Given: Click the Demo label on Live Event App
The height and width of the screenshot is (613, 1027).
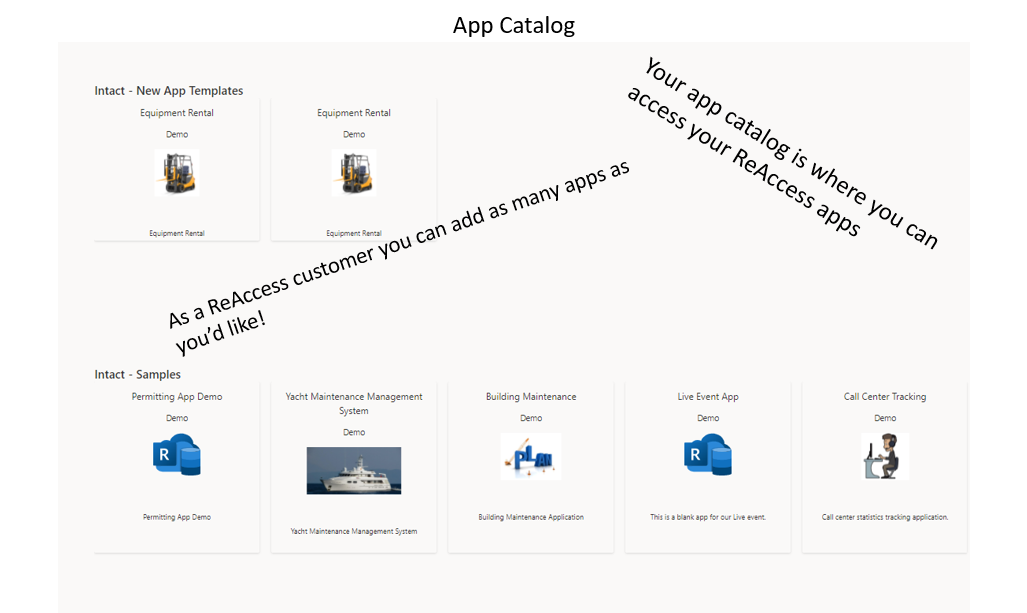Looking at the screenshot, I should (708, 417).
